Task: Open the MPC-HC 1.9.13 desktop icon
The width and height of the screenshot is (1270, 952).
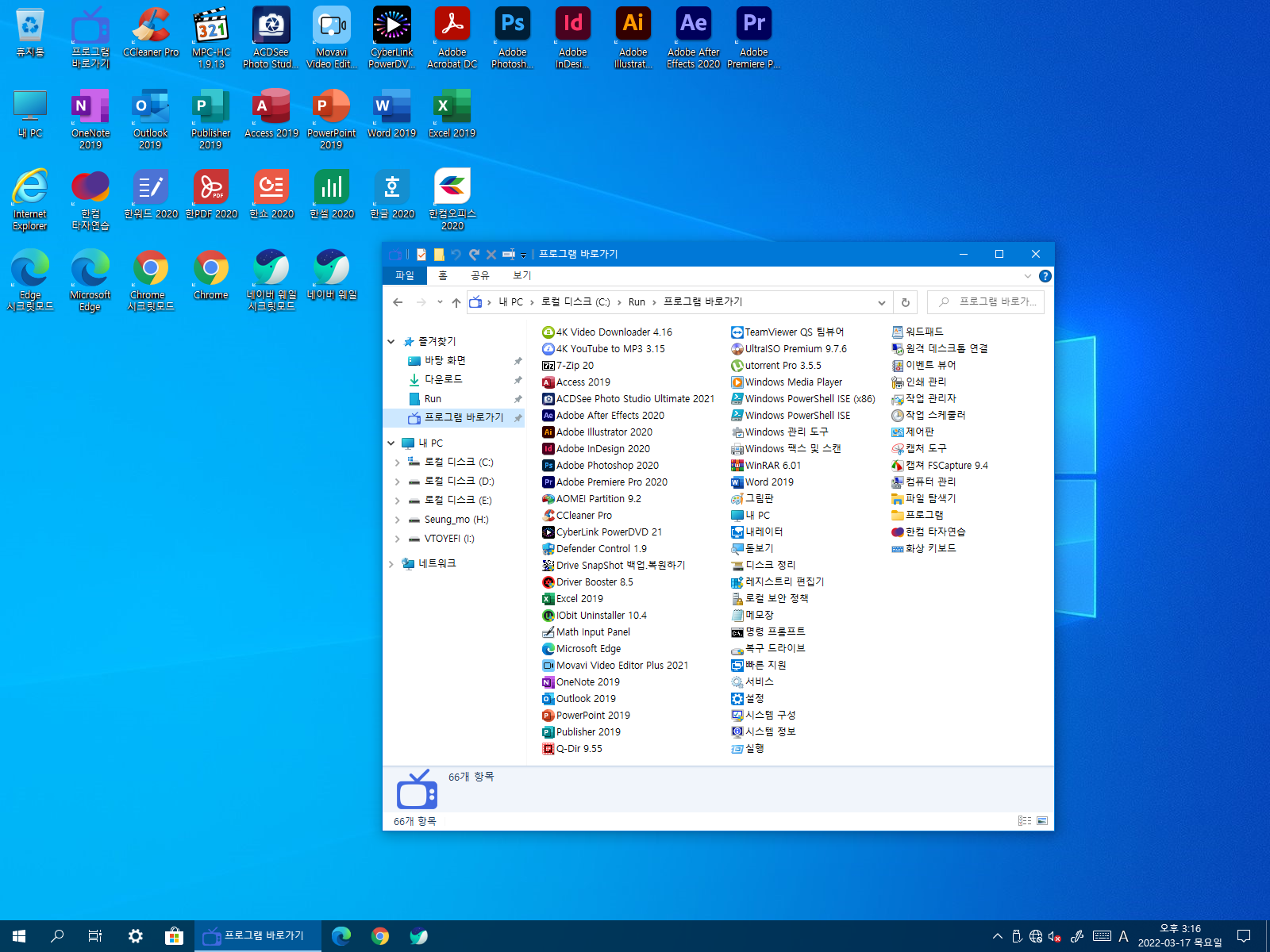Action: (211, 37)
